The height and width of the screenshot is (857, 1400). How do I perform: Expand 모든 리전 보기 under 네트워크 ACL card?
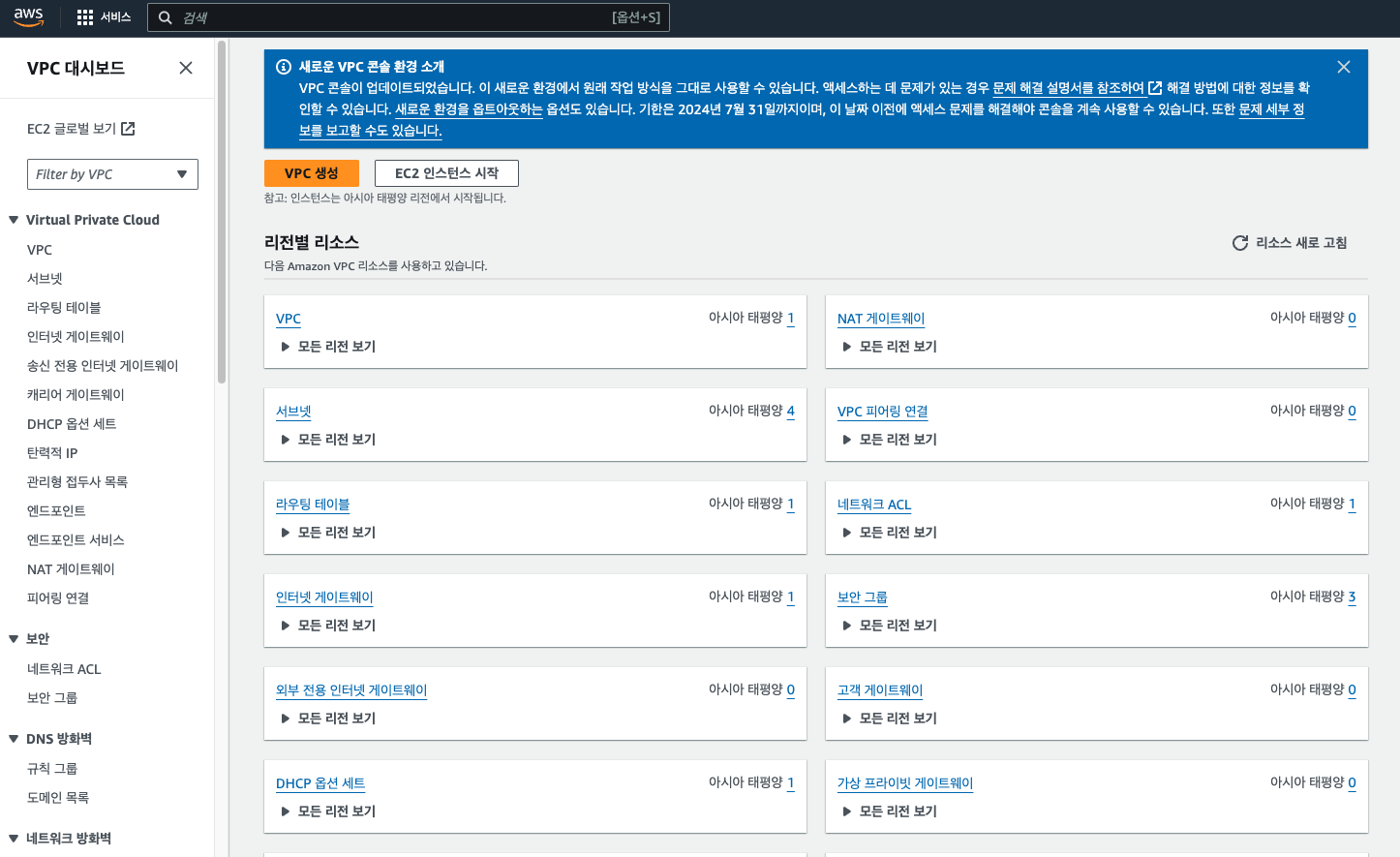coord(890,533)
